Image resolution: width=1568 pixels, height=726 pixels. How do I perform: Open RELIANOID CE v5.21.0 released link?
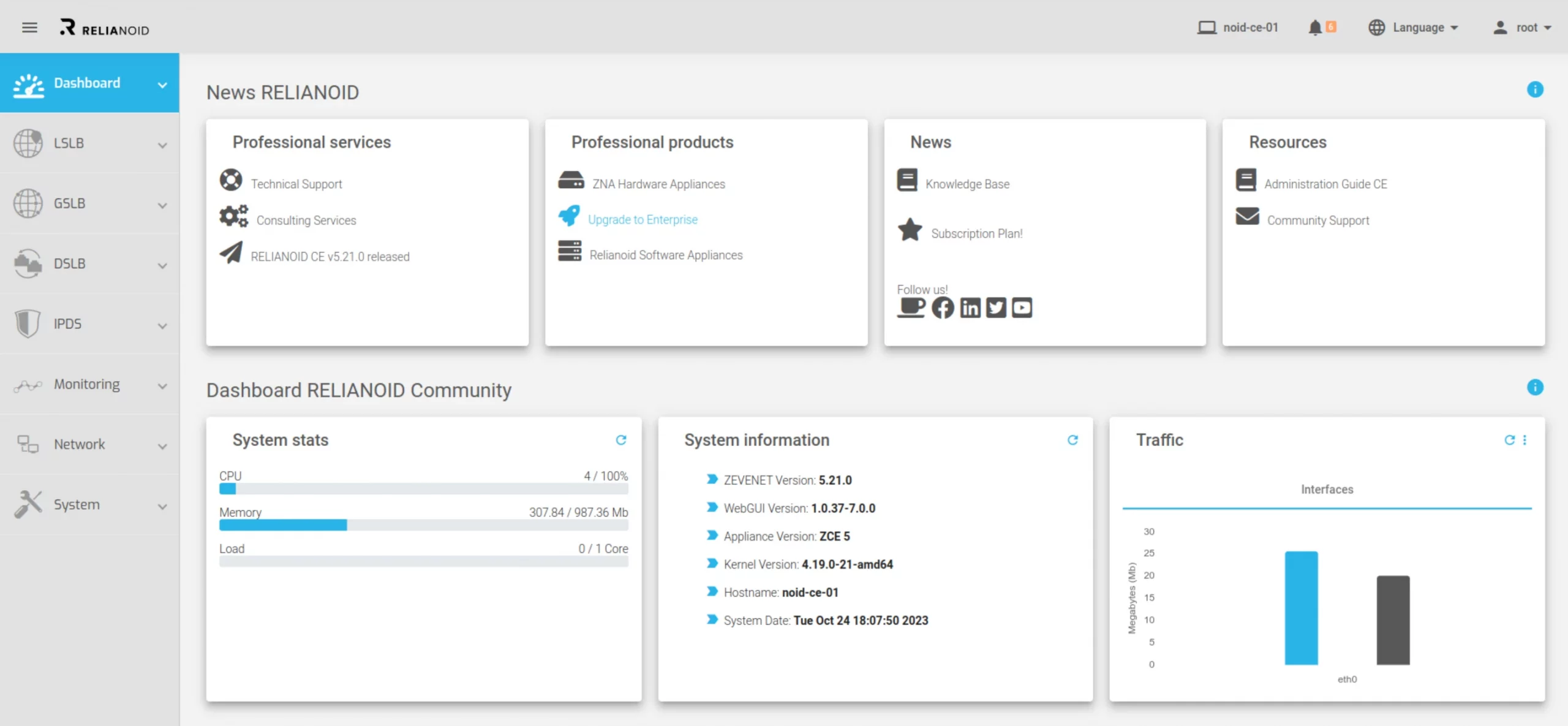(330, 257)
